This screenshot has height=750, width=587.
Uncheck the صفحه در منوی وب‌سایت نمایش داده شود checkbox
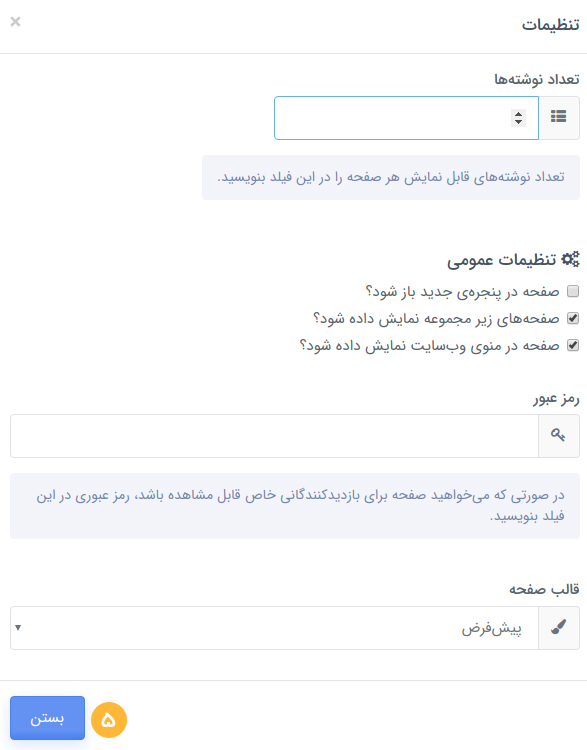[573, 345]
